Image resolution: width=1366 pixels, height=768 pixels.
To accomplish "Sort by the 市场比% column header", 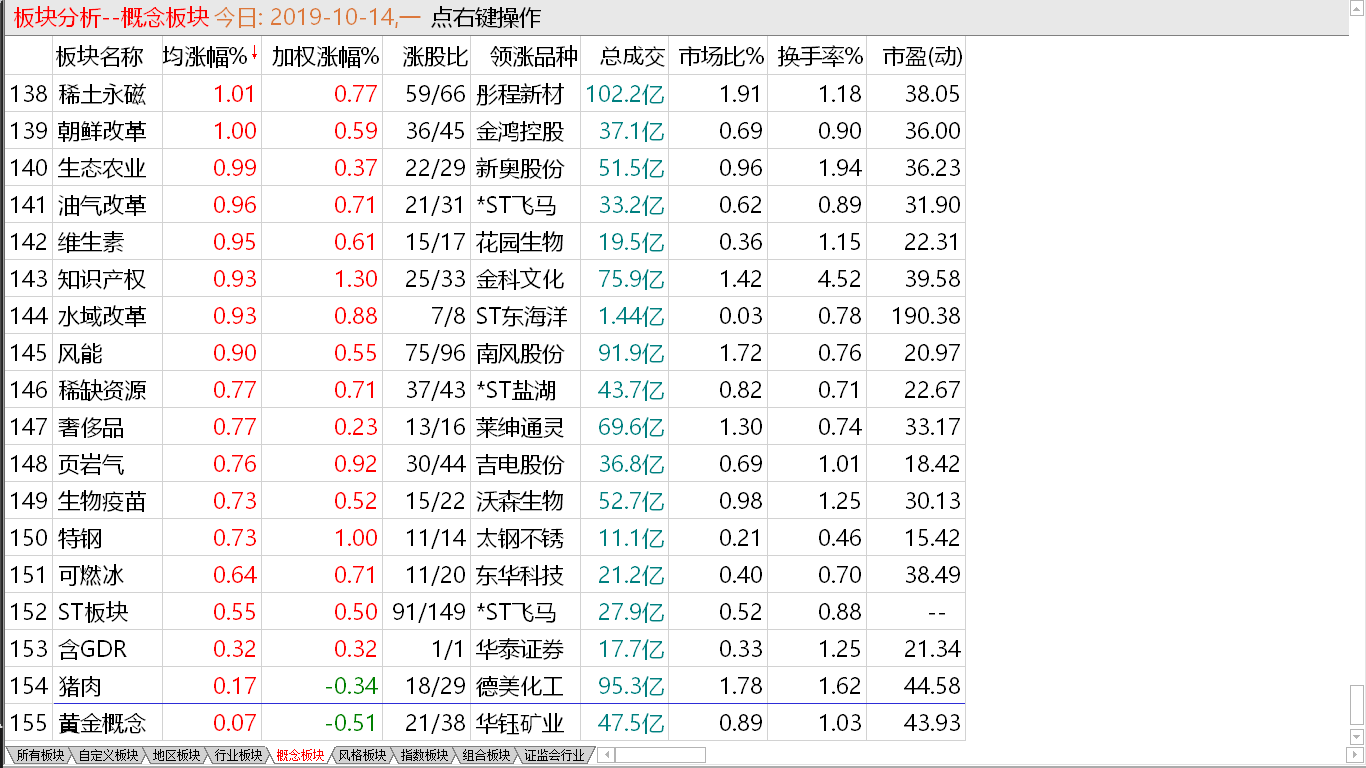I will (720, 56).
